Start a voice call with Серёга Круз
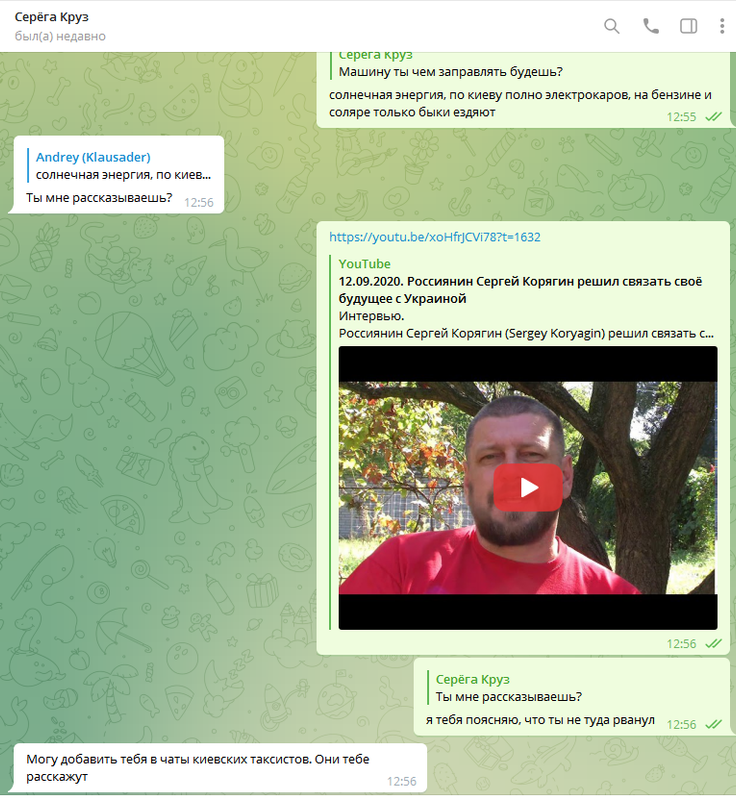The width and height of the screenshot is (736, 800). [x=650, y=26]
